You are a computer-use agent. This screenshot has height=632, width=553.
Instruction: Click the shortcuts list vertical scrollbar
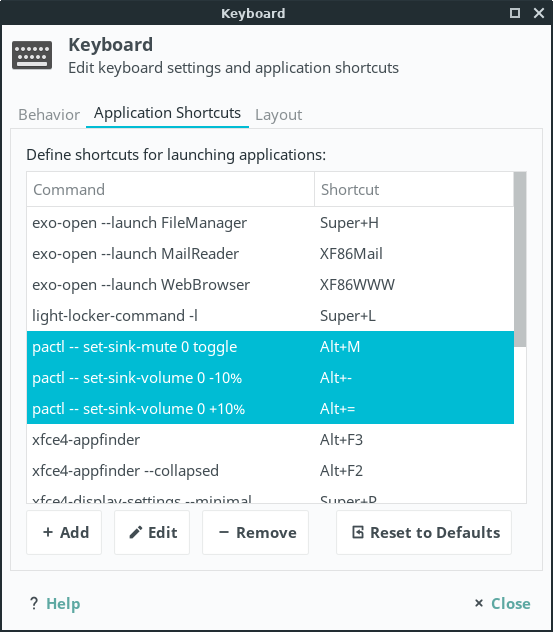tap(520, 260)
